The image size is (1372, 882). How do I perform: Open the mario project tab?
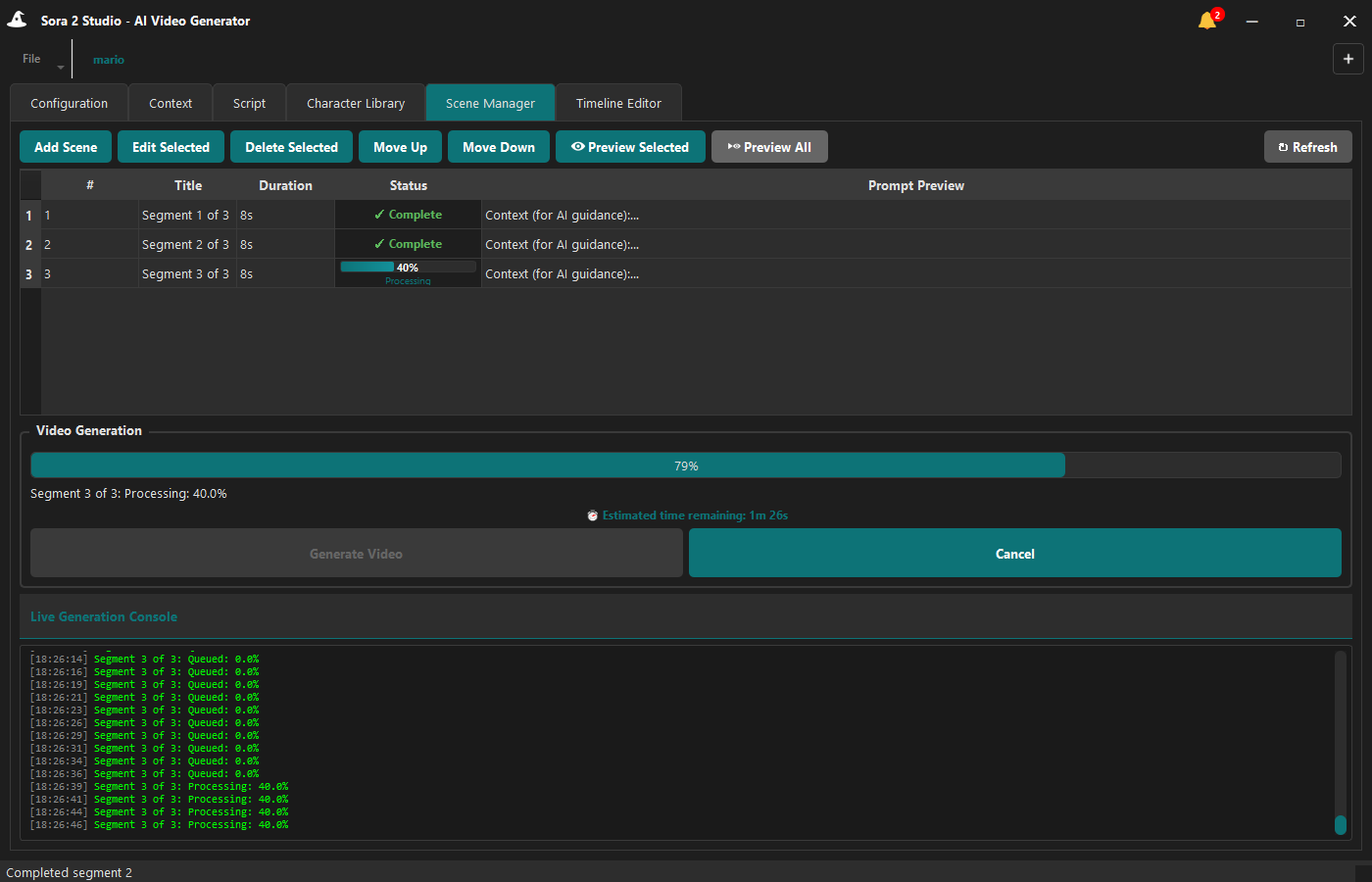click(109, 60)
